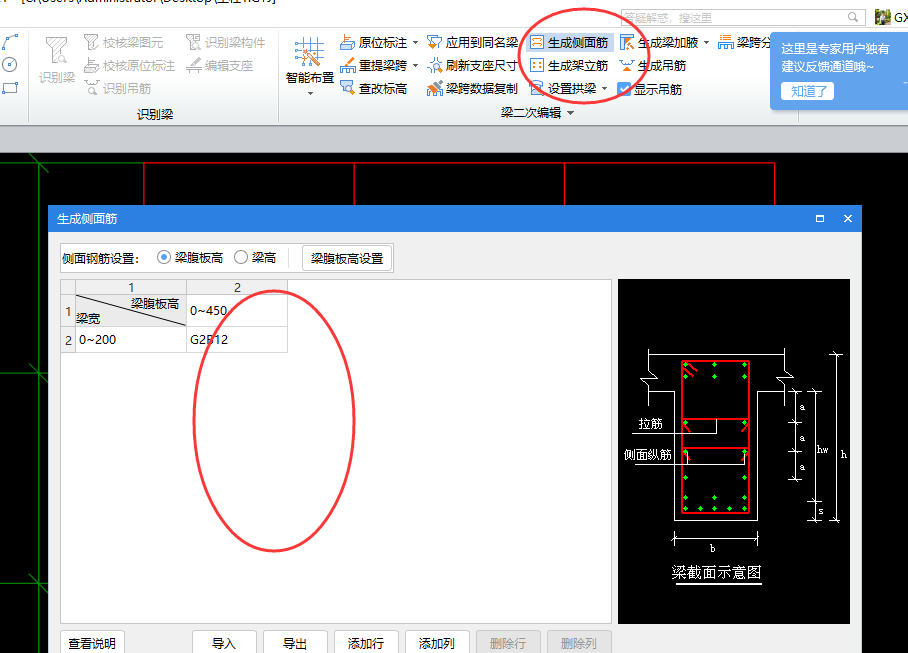This screenshot has width=908, height=653.
Task: Click 梁腹板高设置 button
Action: [347, 258]
